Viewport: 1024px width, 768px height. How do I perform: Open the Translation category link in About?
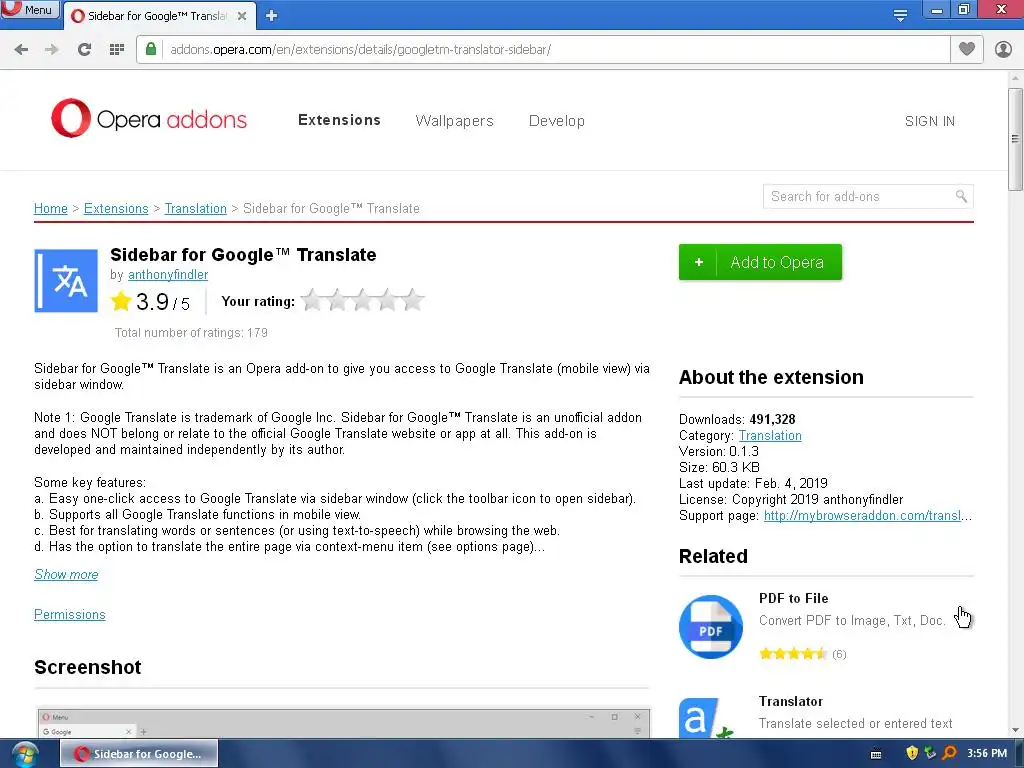click(x=770, y=436)
